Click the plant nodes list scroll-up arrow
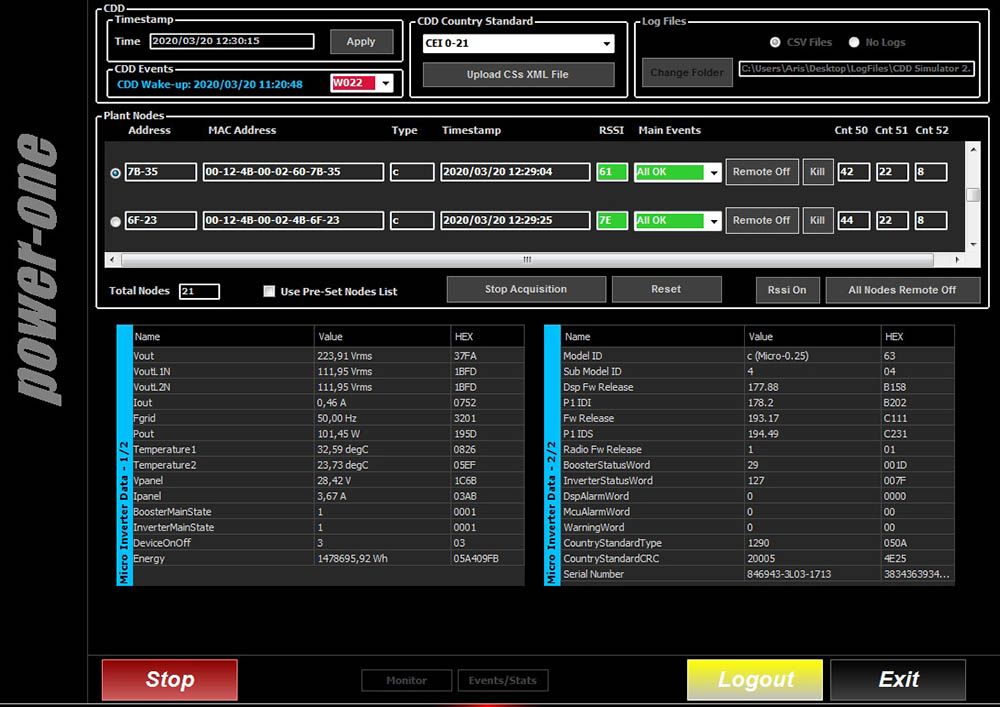Screen dimensions: 1000x707 tap(973, 150)
